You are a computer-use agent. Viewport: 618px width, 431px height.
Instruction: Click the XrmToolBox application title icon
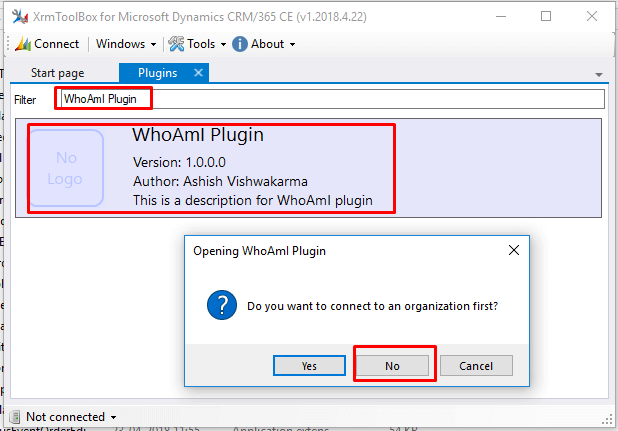(20, 17)
